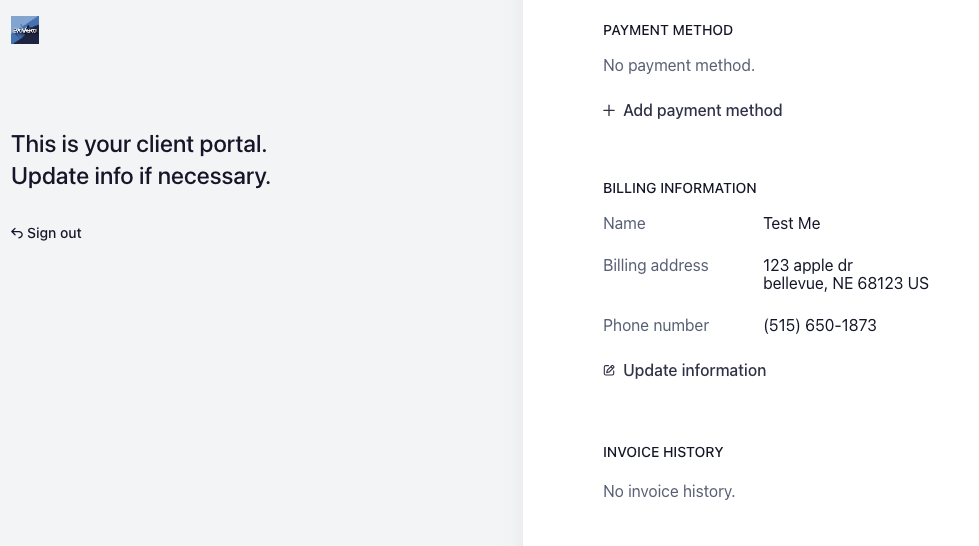This screenshot has height=546, width=979.
Task: Click the company logo thumbnail
Action: tap(25, 30)
